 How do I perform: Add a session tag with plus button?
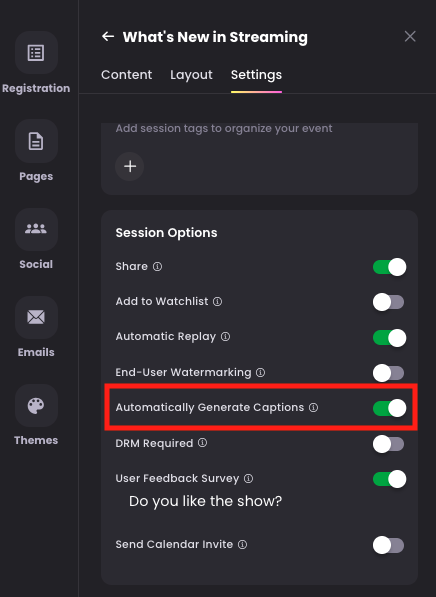[x=130, y=166]
